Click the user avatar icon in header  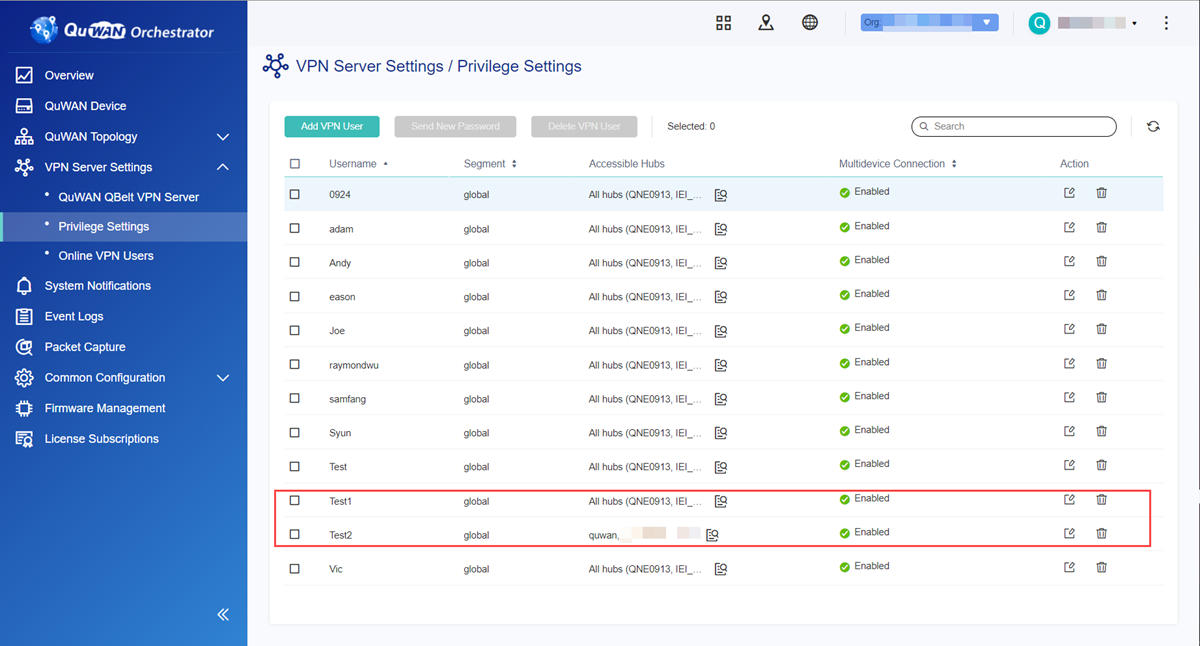pyautogui.click(x=1039, y=23)
